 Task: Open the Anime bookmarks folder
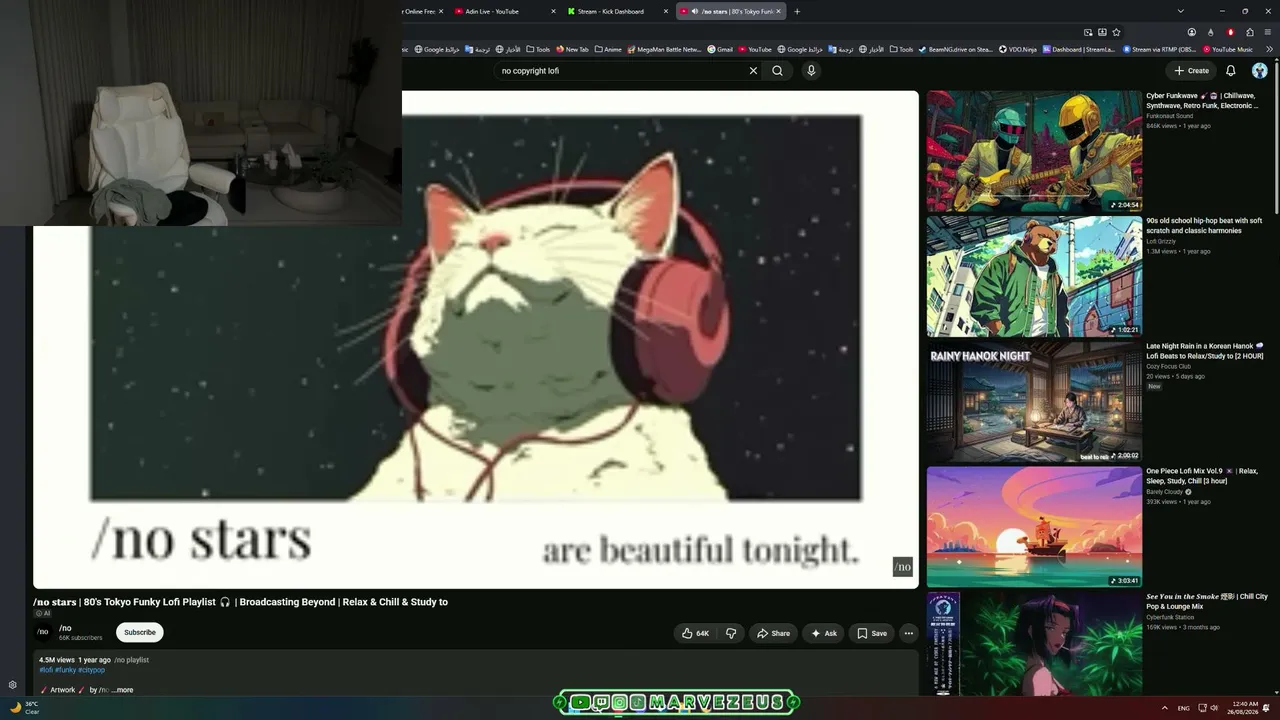608,49
